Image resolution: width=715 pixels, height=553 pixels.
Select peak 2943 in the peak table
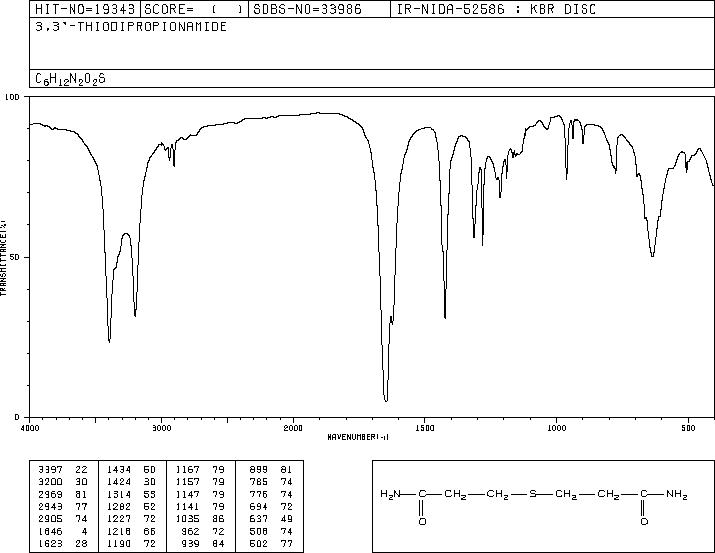tap(50, 506)
